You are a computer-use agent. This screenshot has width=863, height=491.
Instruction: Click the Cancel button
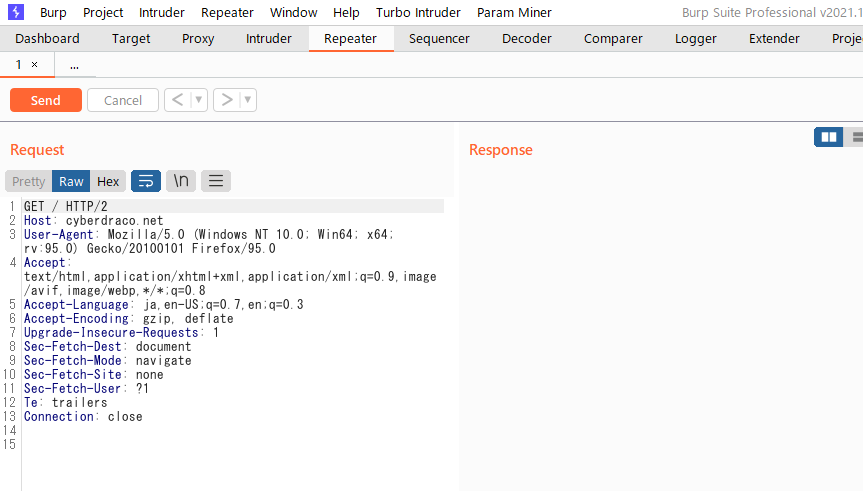pos(123,100)
